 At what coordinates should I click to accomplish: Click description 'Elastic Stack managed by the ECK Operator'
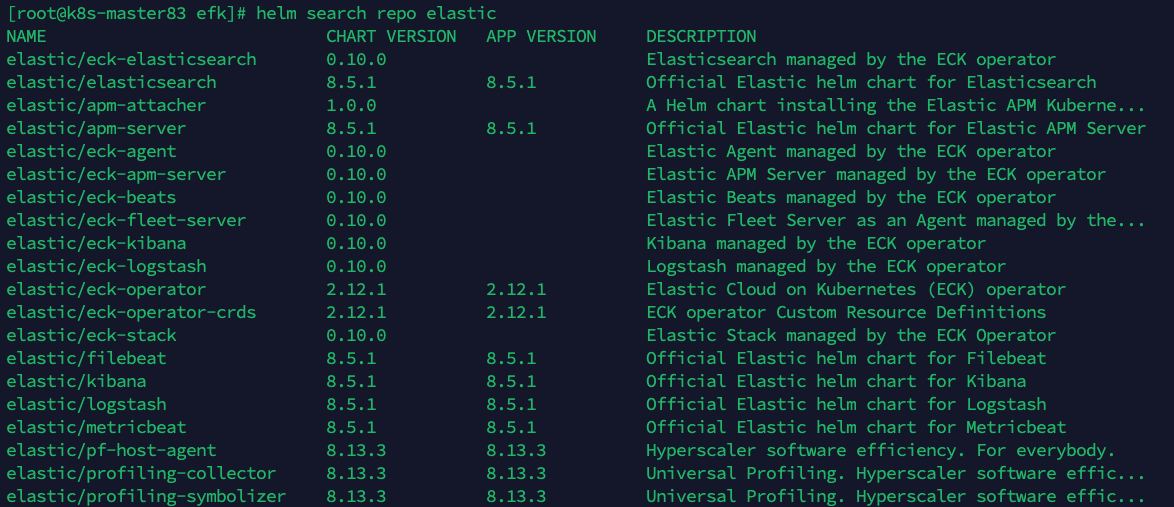click(x=851, y=336)
